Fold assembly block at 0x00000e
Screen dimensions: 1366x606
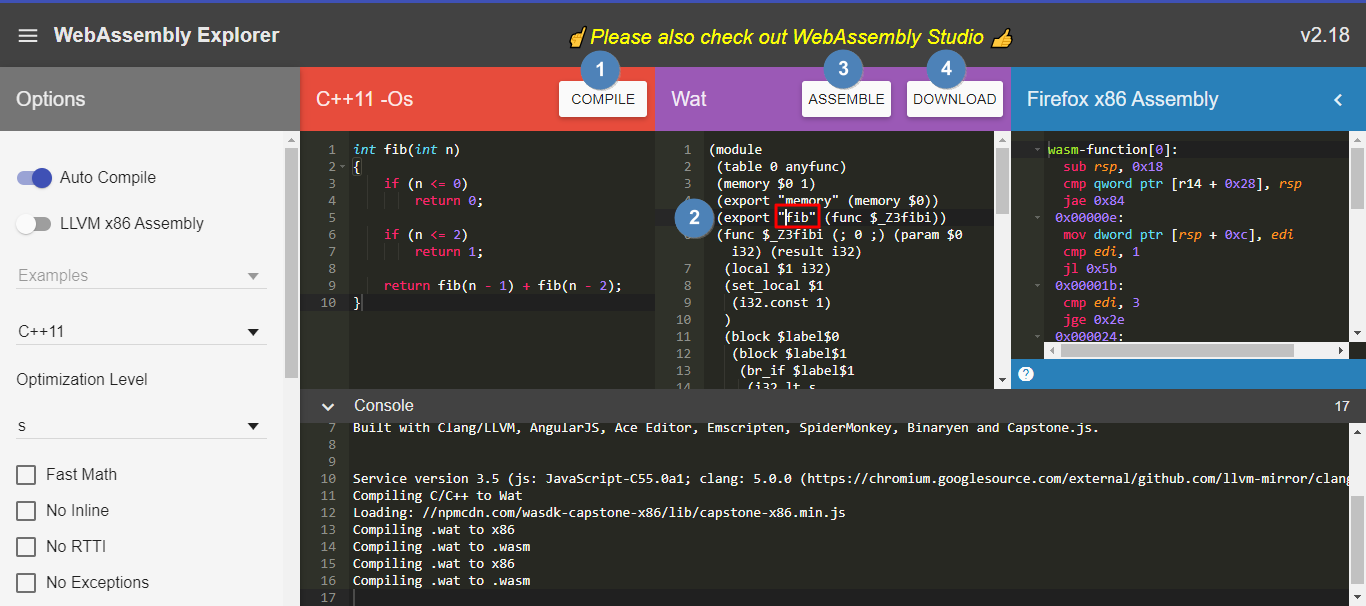coord(1037,217)
